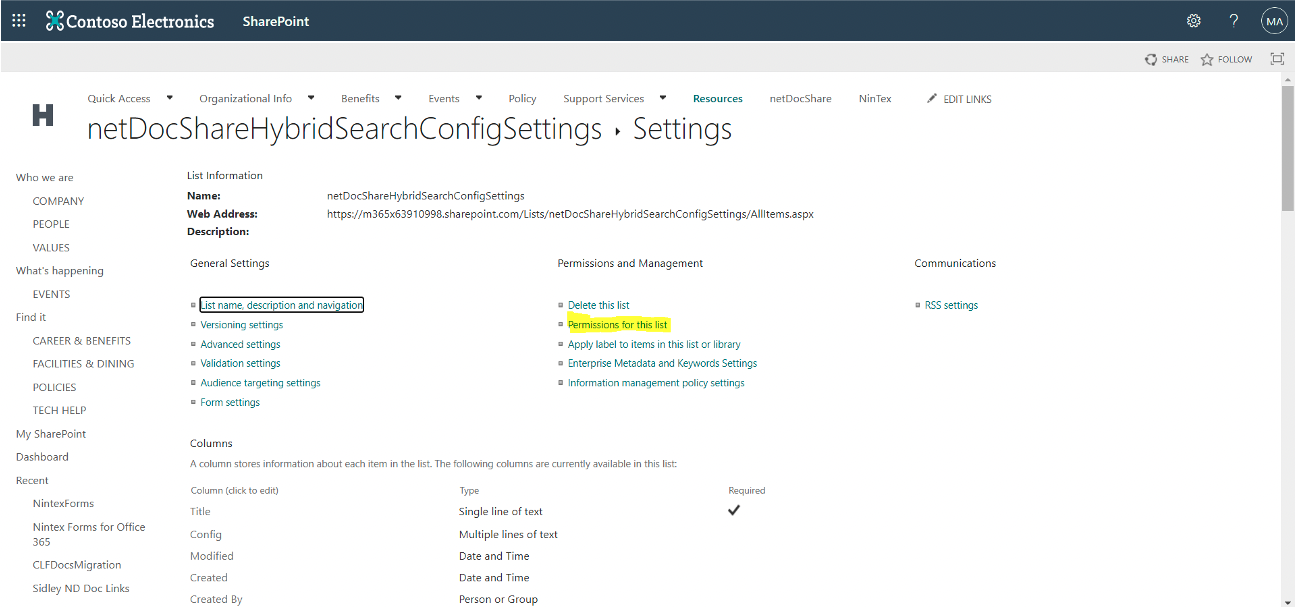Open the netDocShare navigation item
This screenshot has width=1296, height=607.
pyautogui.click(x=800, y=99)
